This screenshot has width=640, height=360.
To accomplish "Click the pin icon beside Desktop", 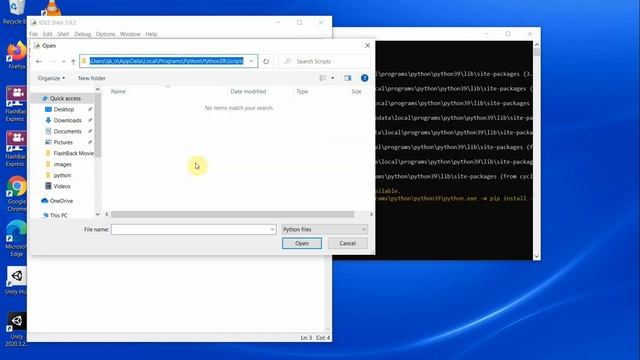I will tap(90, 109).
